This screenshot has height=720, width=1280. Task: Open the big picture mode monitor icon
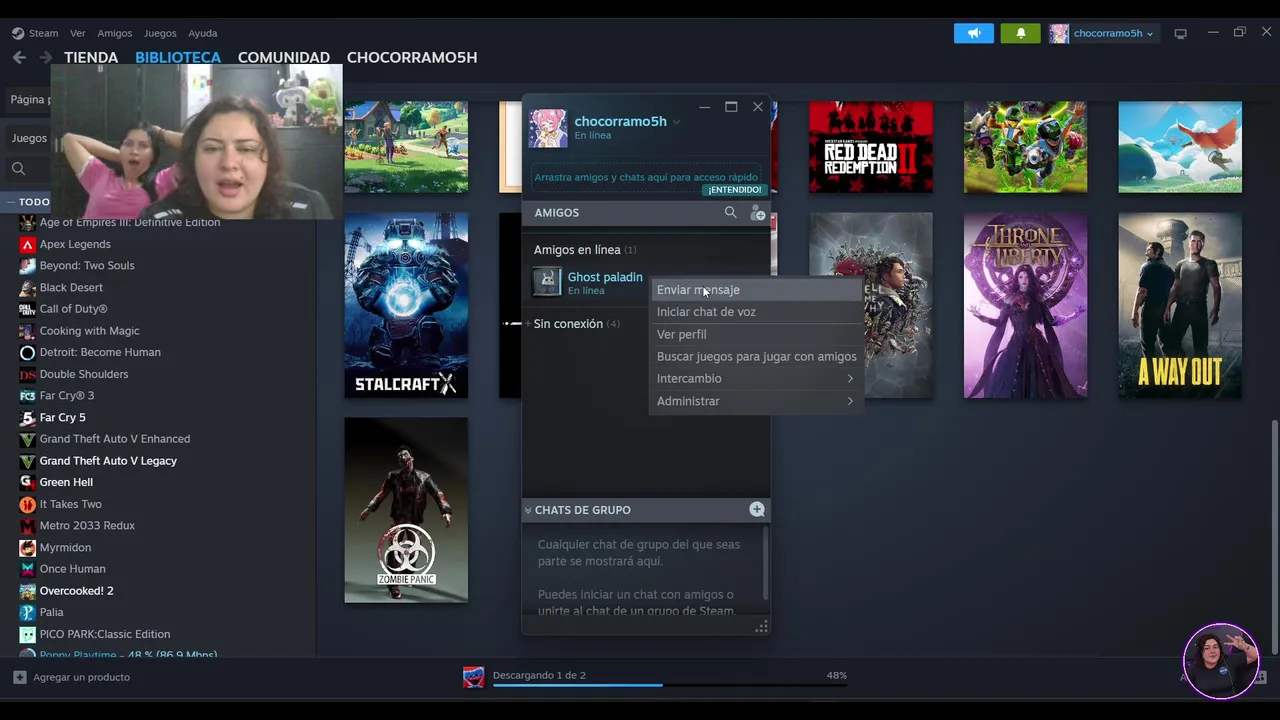[x=1180, y=33]
